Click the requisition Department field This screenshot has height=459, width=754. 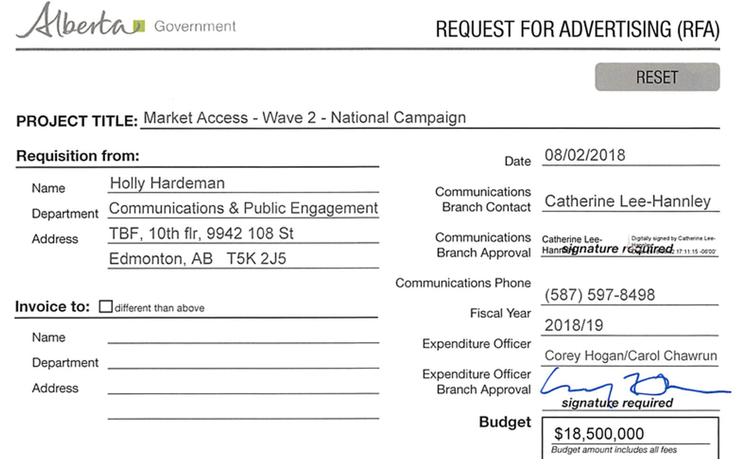[x=243, y=209]
